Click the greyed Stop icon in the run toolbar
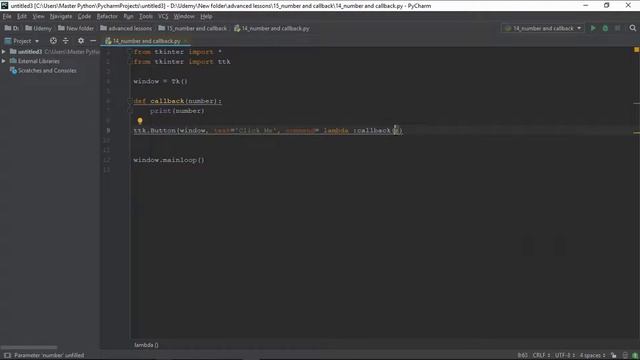 tap(617, 28)
